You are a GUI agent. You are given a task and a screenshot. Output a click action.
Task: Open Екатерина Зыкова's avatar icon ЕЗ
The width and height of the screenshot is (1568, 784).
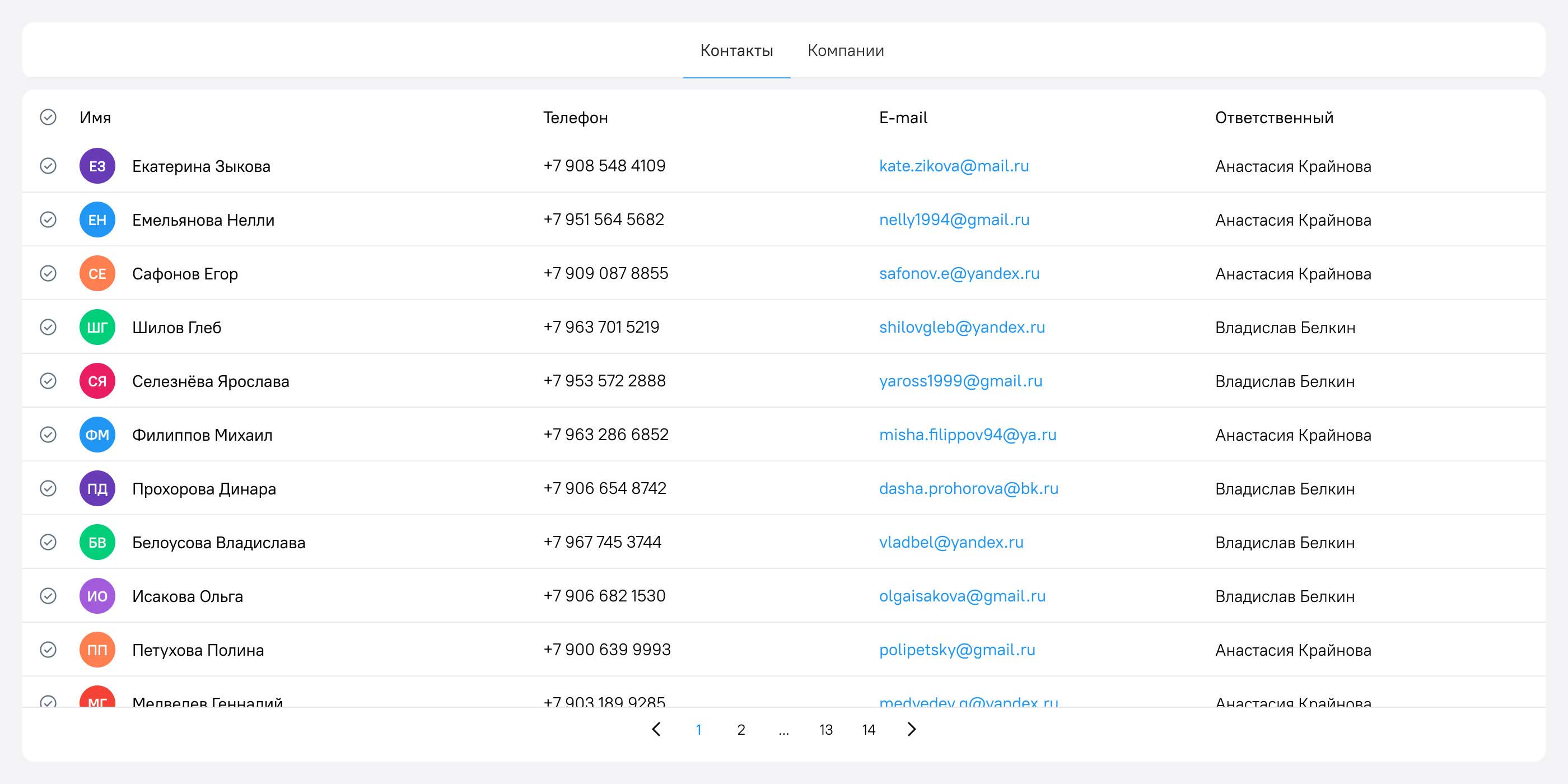(97, 166)
